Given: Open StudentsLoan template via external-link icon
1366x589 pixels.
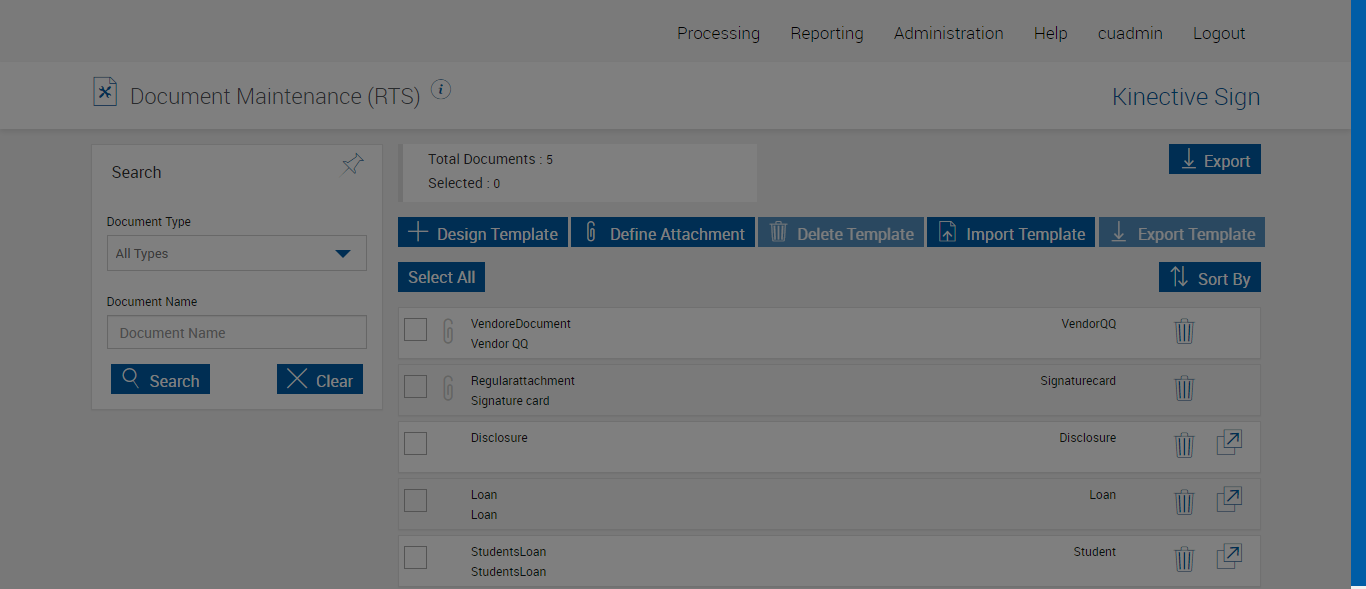Looking at the screenshot, I should tap(1229, 557).
